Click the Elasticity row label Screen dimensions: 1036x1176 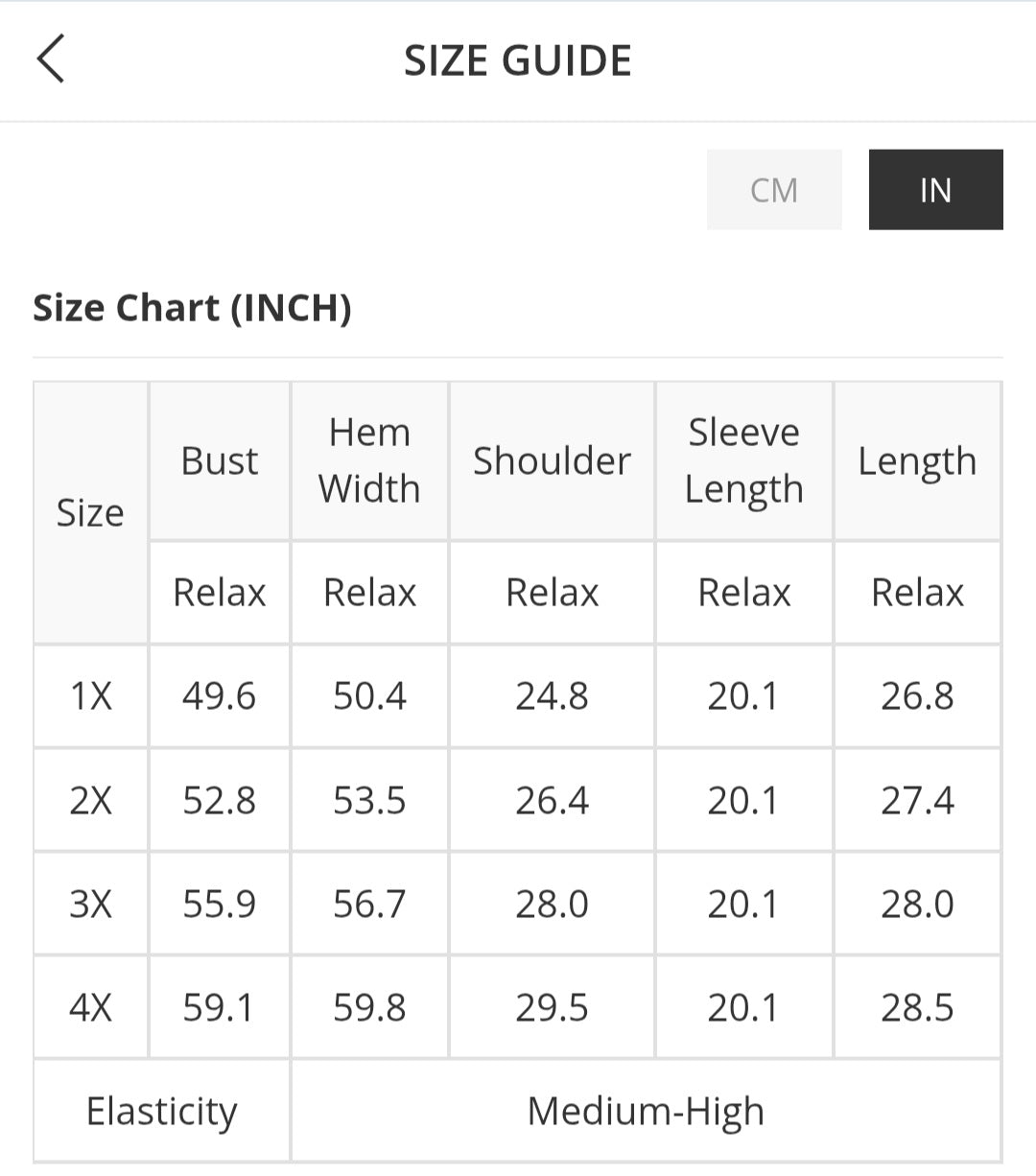click(161, 1112)
